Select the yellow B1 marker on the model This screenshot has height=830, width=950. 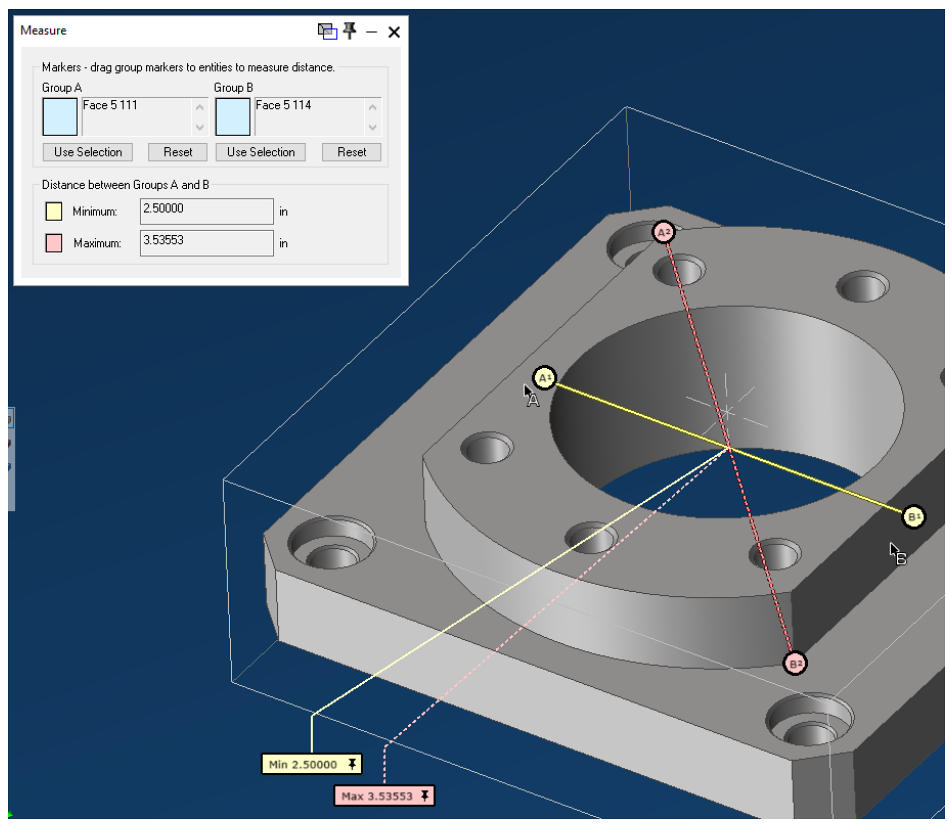(913, 517)
